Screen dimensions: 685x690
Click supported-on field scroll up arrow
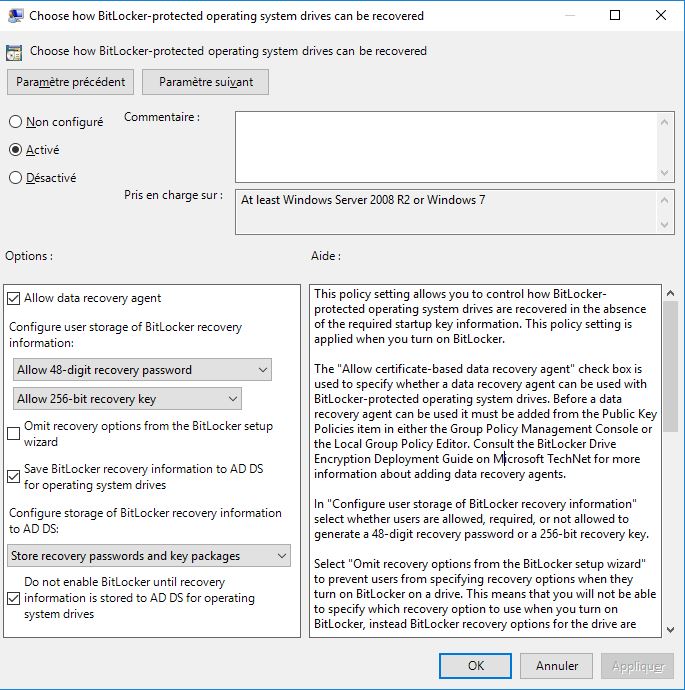pyautogui.click(x=664, y=200)
